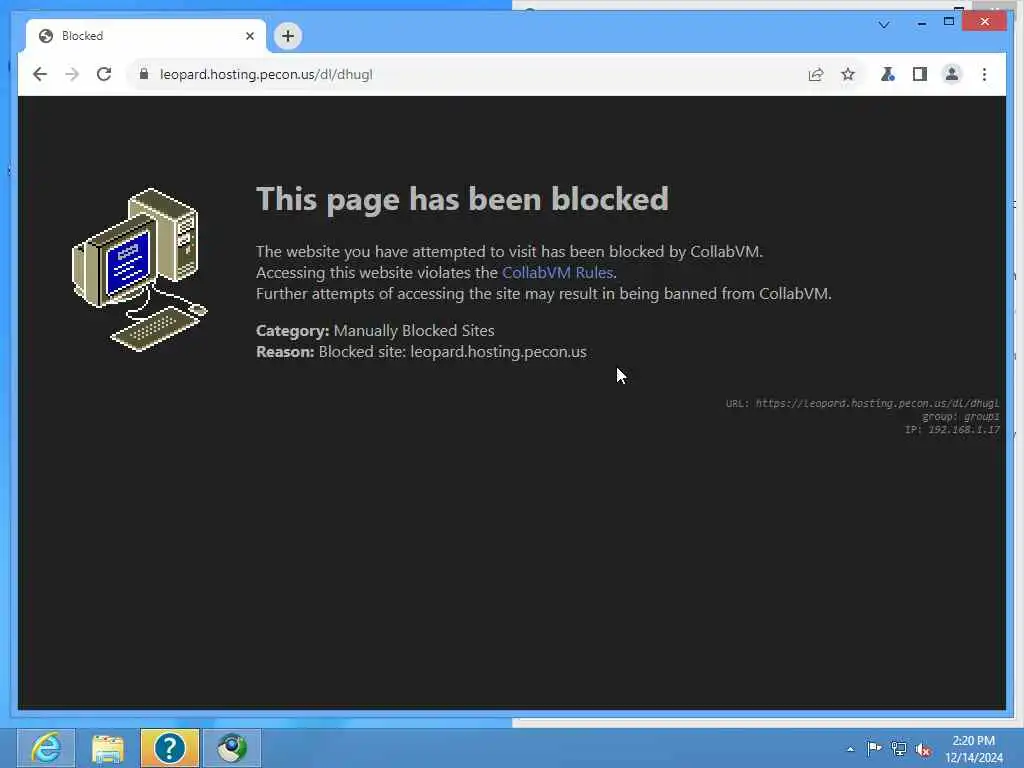This screenshot has height=768, width=1024.
Task: Go back to the previous page
Action: pyautogui.click(x=40, y=74)
